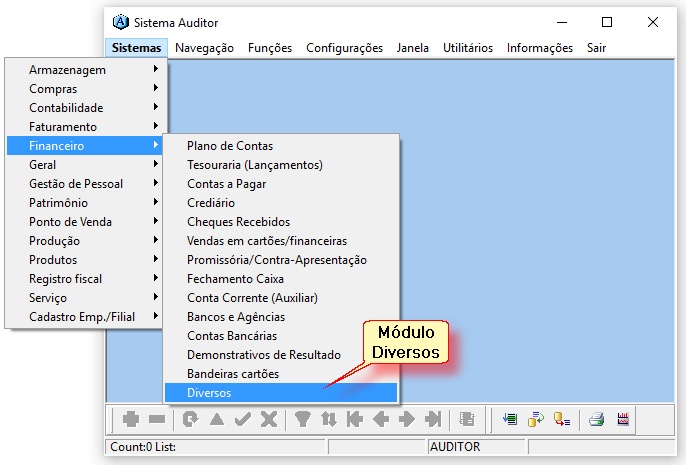Select Contas a Pagar
Image resolution: width=686 pixels, height=465 pixels.
[x=281, y=184]
